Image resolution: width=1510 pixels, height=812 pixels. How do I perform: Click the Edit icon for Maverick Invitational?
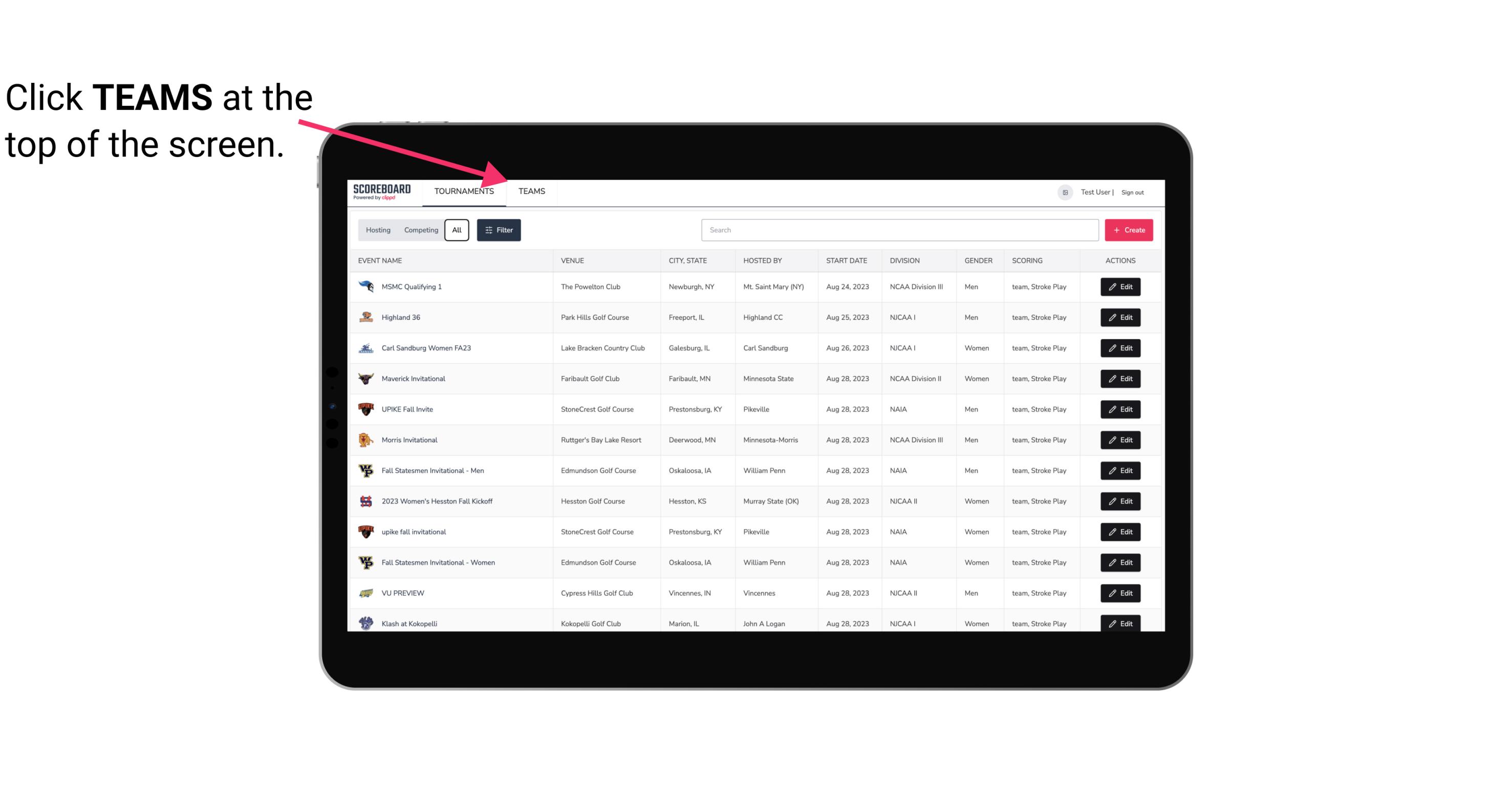point(1120,378)
